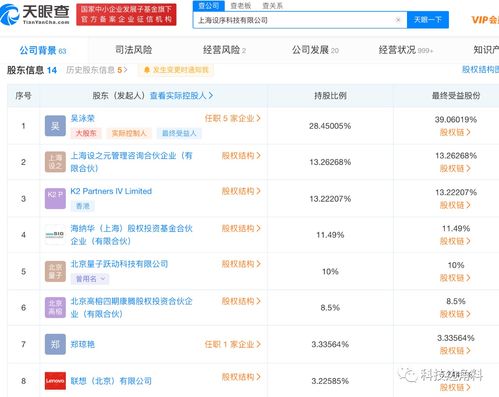Viewport: 499px width, 397px height.
Task: Expand 历史股东信息 5 chevron
Action: coord(125,70)
